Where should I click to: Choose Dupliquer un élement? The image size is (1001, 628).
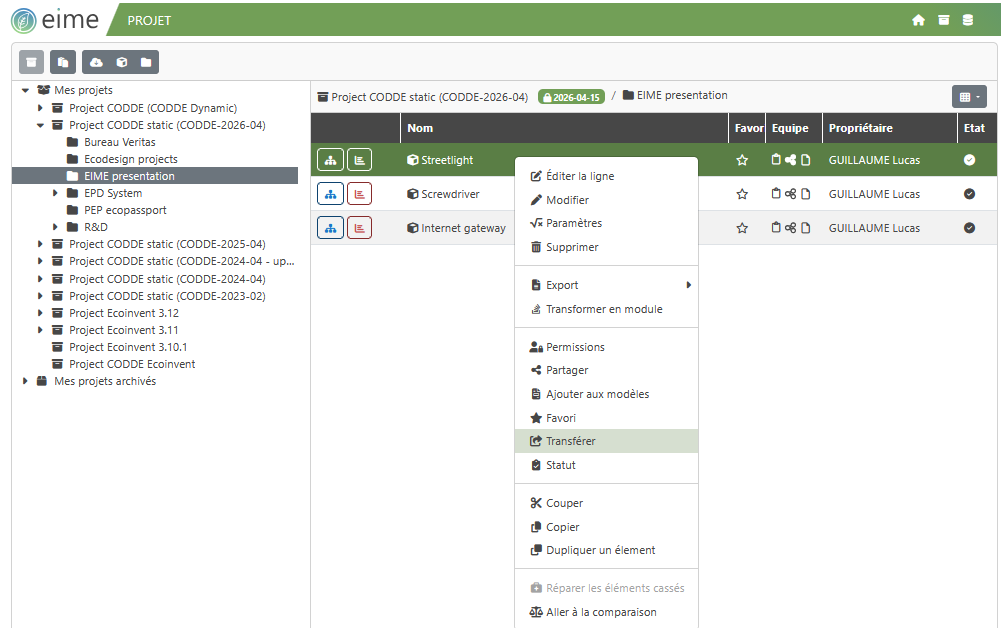pyautogui.click(x=606, y=550)
